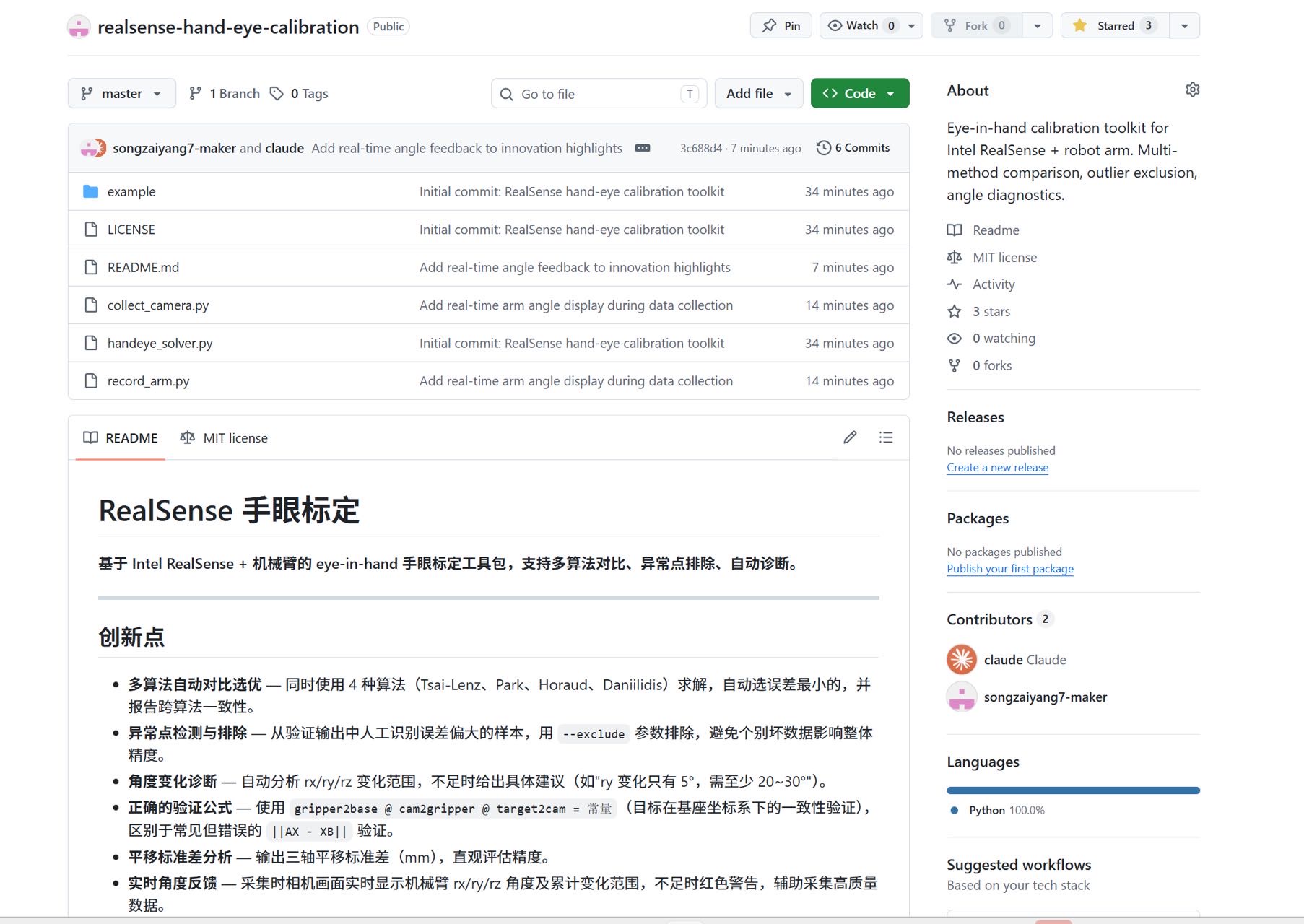Viewport: 1304px width, 924px height.
Task: Open collect_camera.py's commit message link
Action: 576,305
